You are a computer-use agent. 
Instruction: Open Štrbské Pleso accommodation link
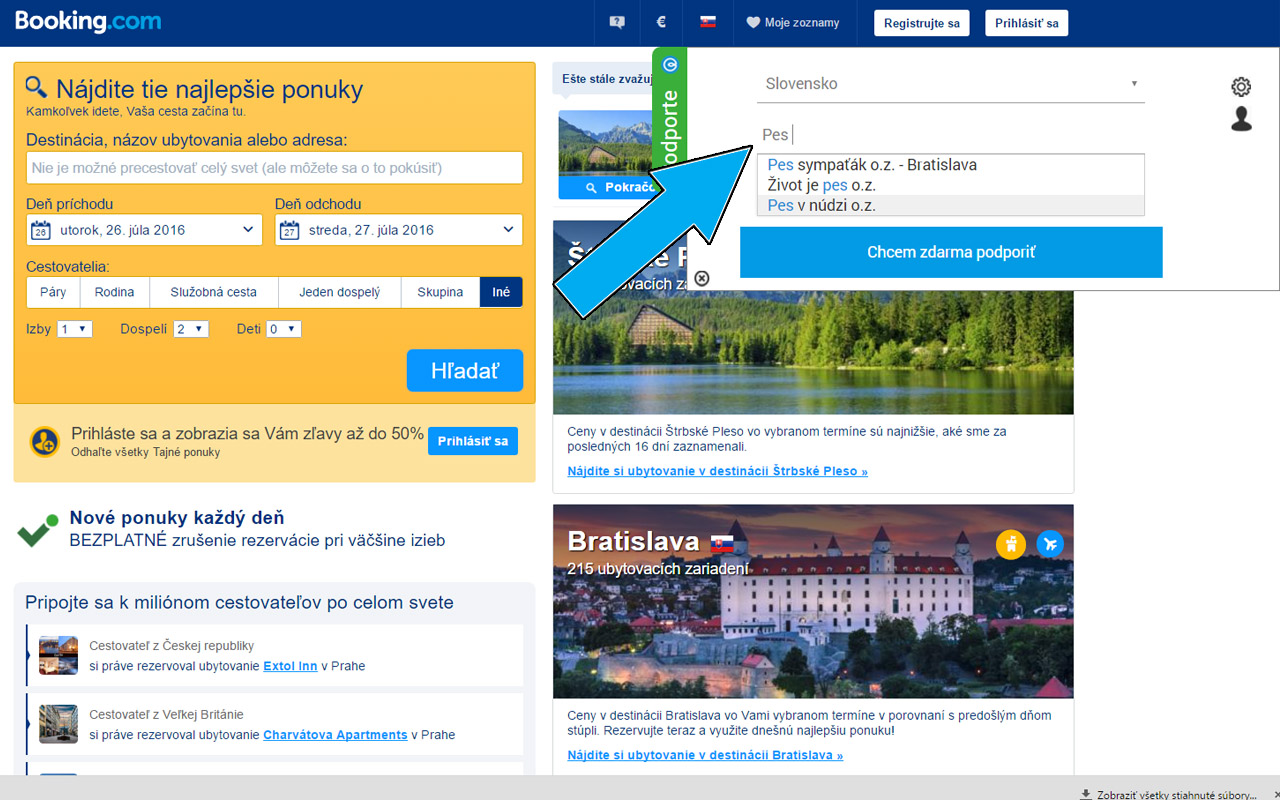coord(717,471)
